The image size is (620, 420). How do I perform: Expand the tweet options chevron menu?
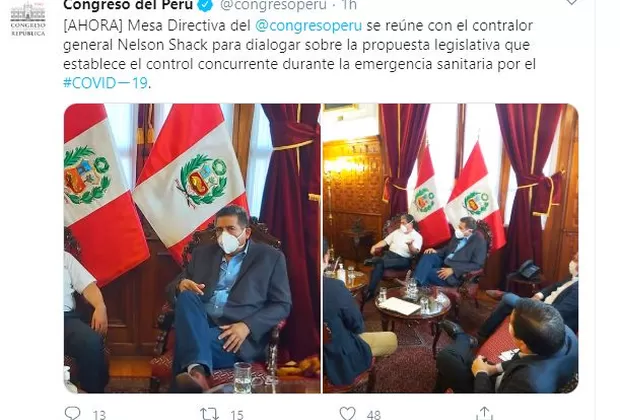pos(572,2)
